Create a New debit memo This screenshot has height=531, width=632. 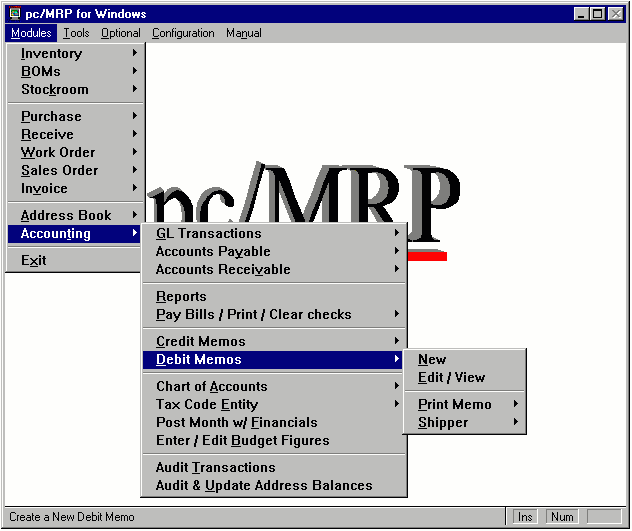(x=465, y=359)
